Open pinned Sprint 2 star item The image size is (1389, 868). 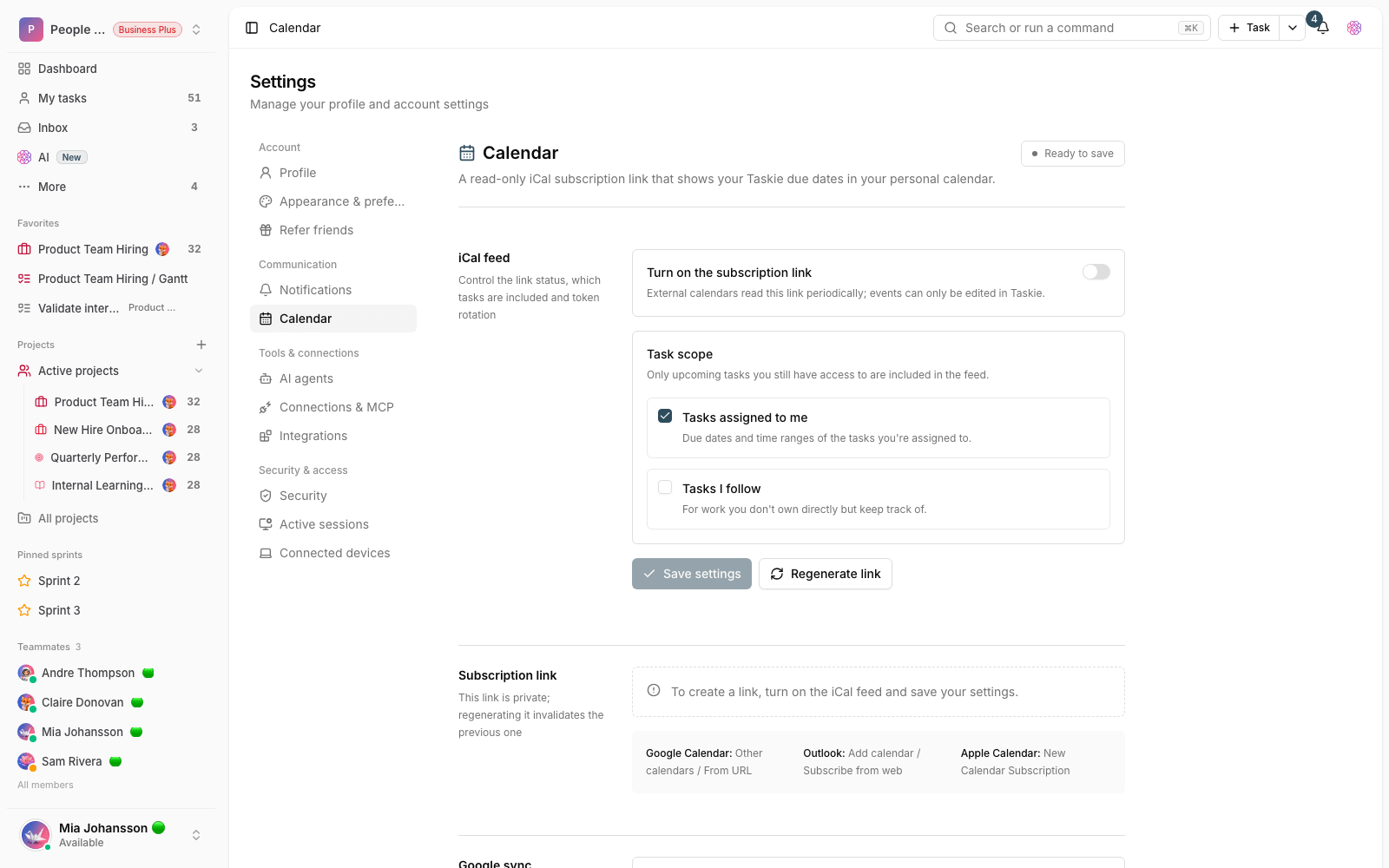[111, 581]
